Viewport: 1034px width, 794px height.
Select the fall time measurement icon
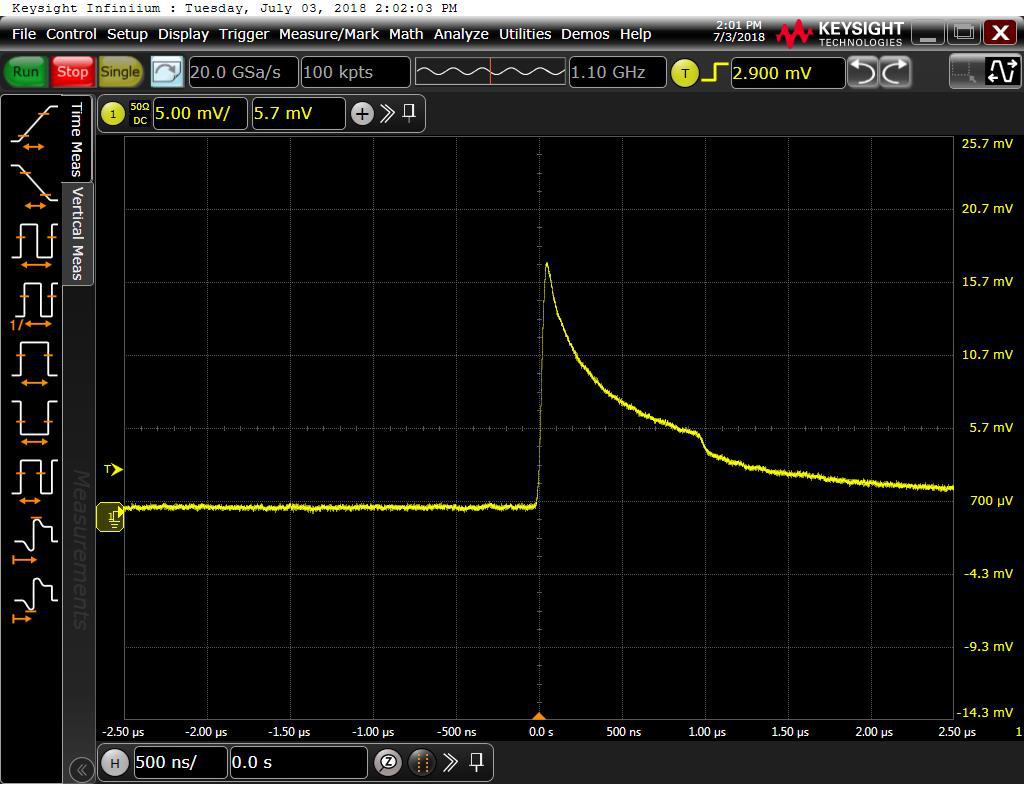click(x=34, y=183)
